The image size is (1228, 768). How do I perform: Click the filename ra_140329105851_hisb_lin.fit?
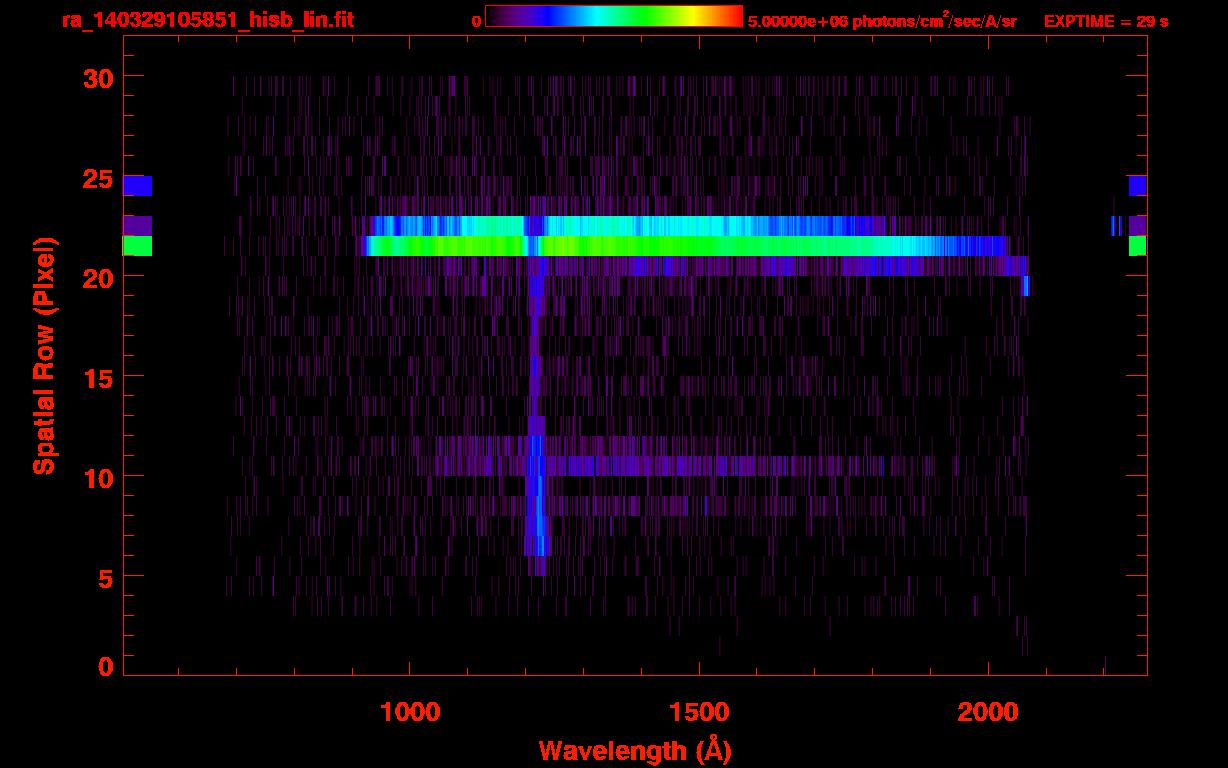[207, 20]
